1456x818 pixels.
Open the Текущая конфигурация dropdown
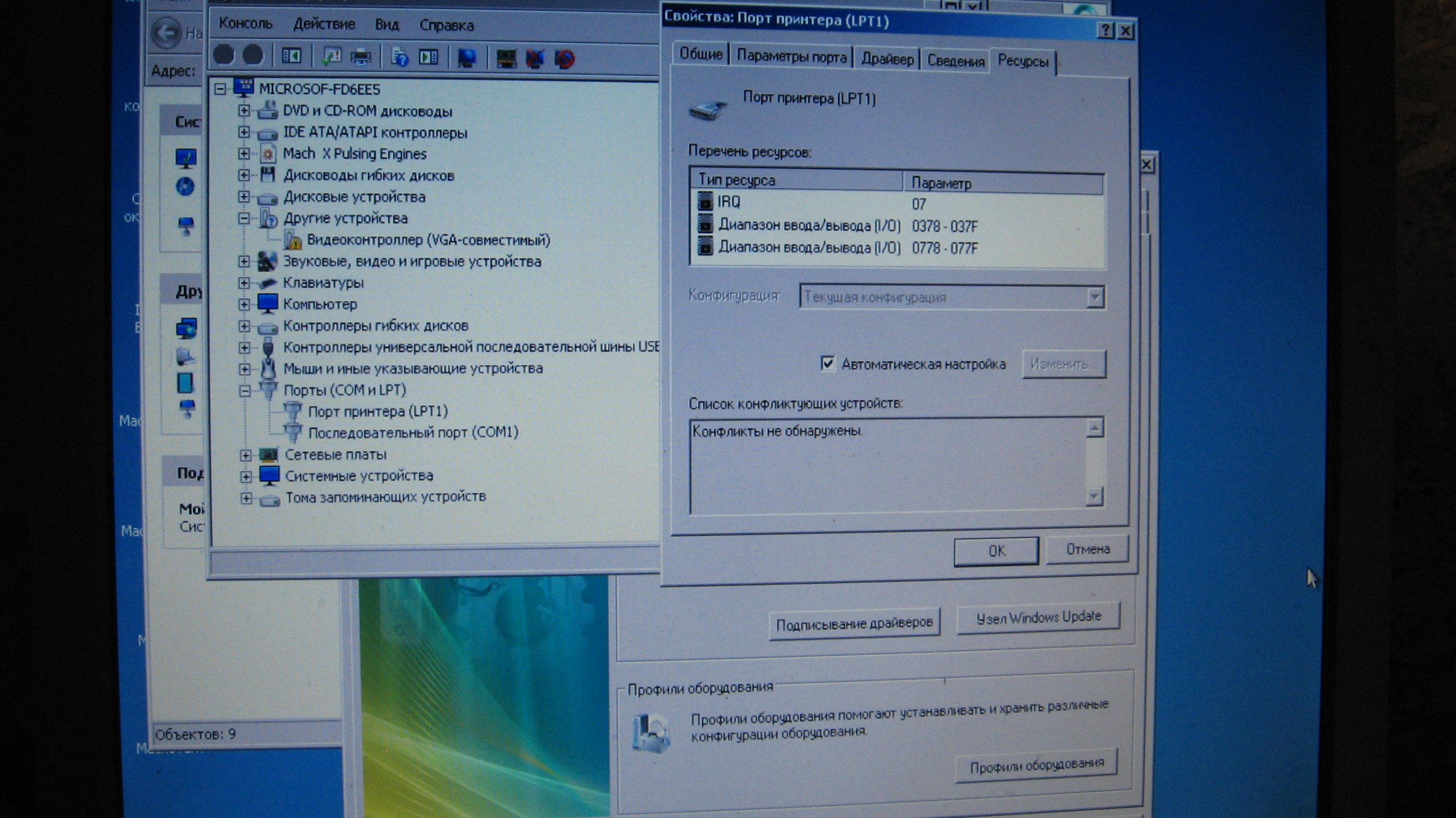point(1094,297)
